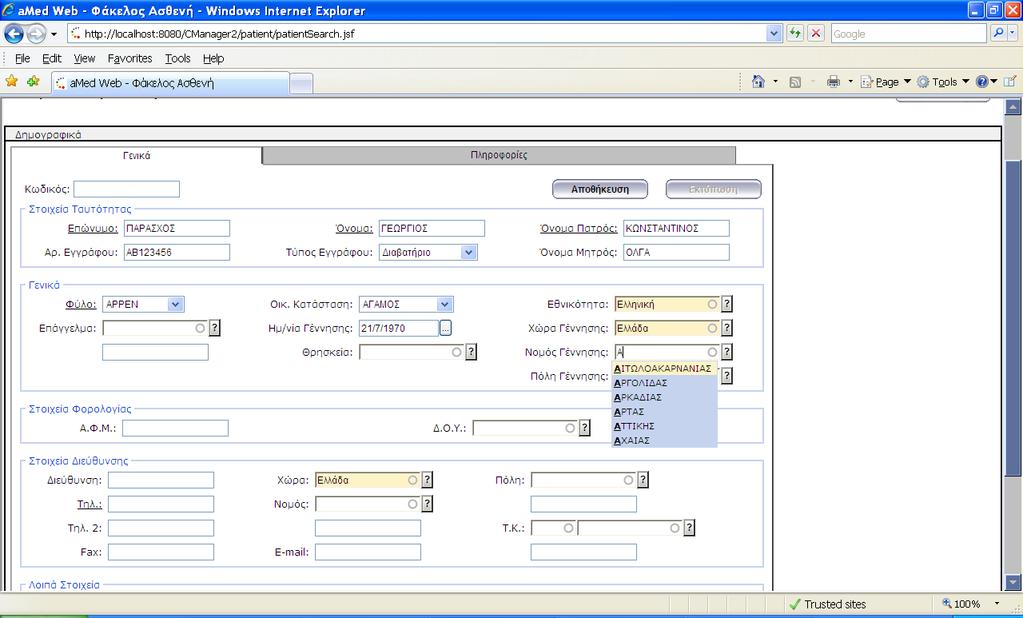Click the Fax input field
Image resolution: width=1023 pixels, height=618 pixels.
pyautogui.click(x=160, y=552)
